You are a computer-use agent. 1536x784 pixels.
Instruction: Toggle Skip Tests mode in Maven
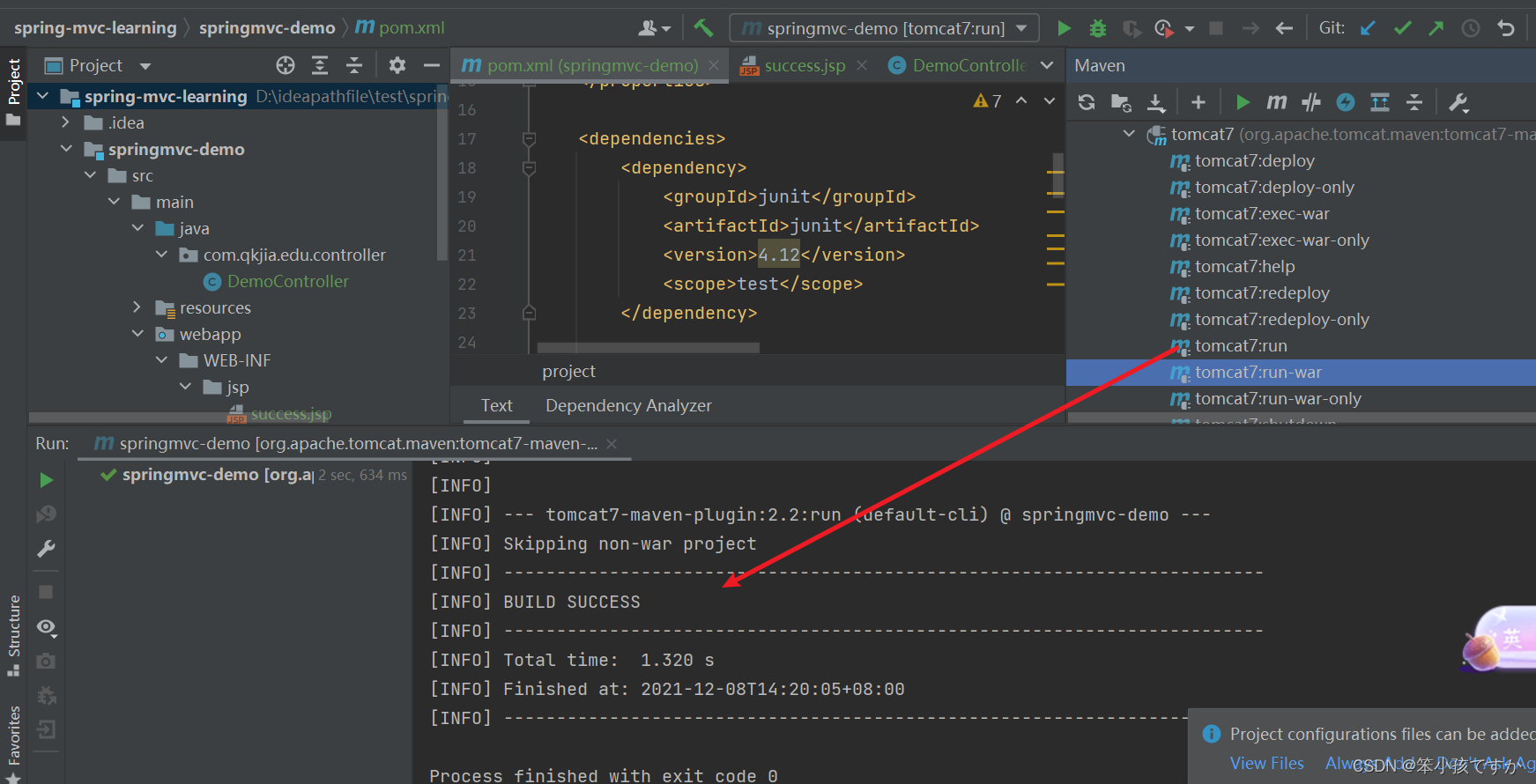tap(1311, 102)
